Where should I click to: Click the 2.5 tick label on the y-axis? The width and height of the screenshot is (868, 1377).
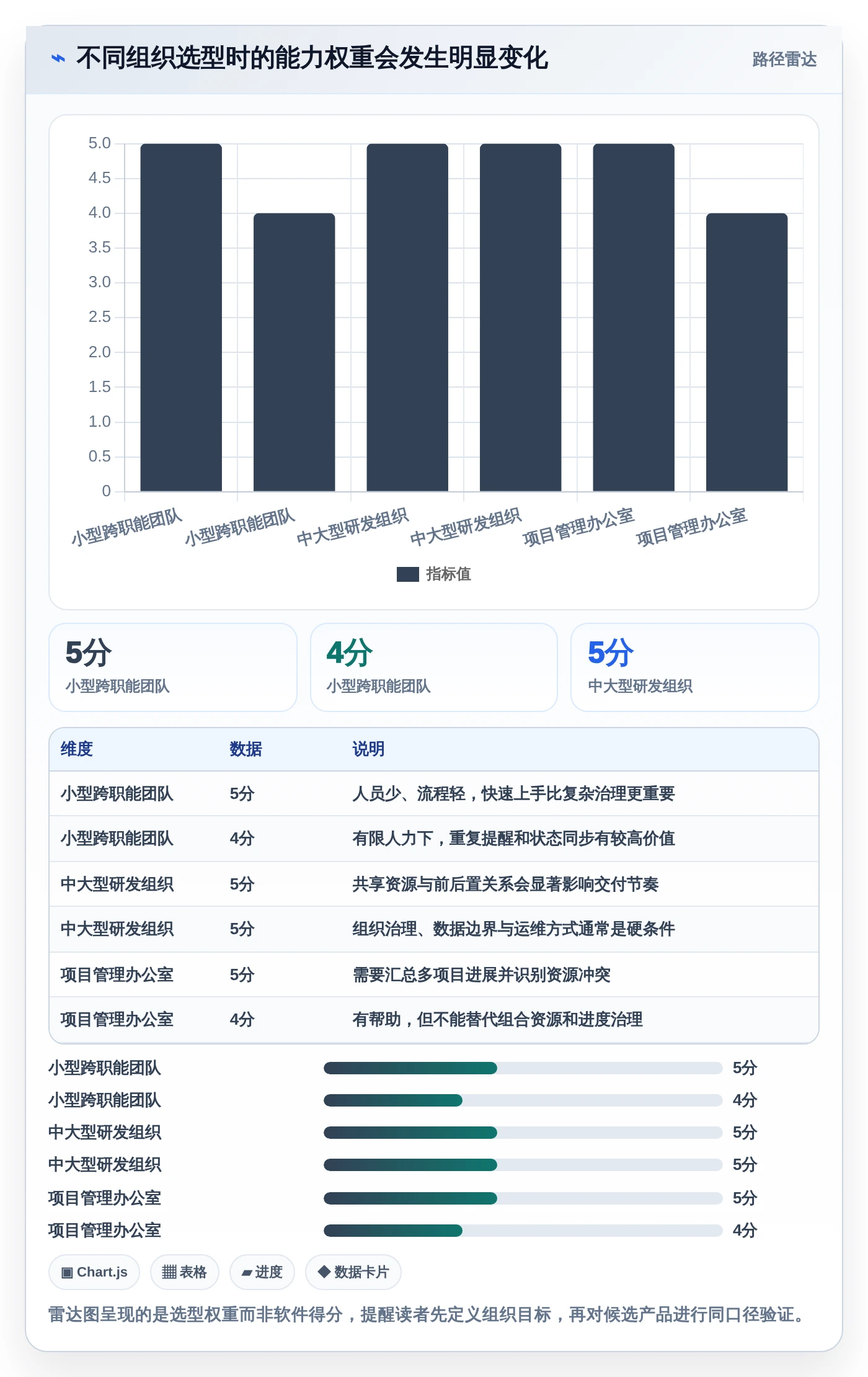click(x=99, y=317)
